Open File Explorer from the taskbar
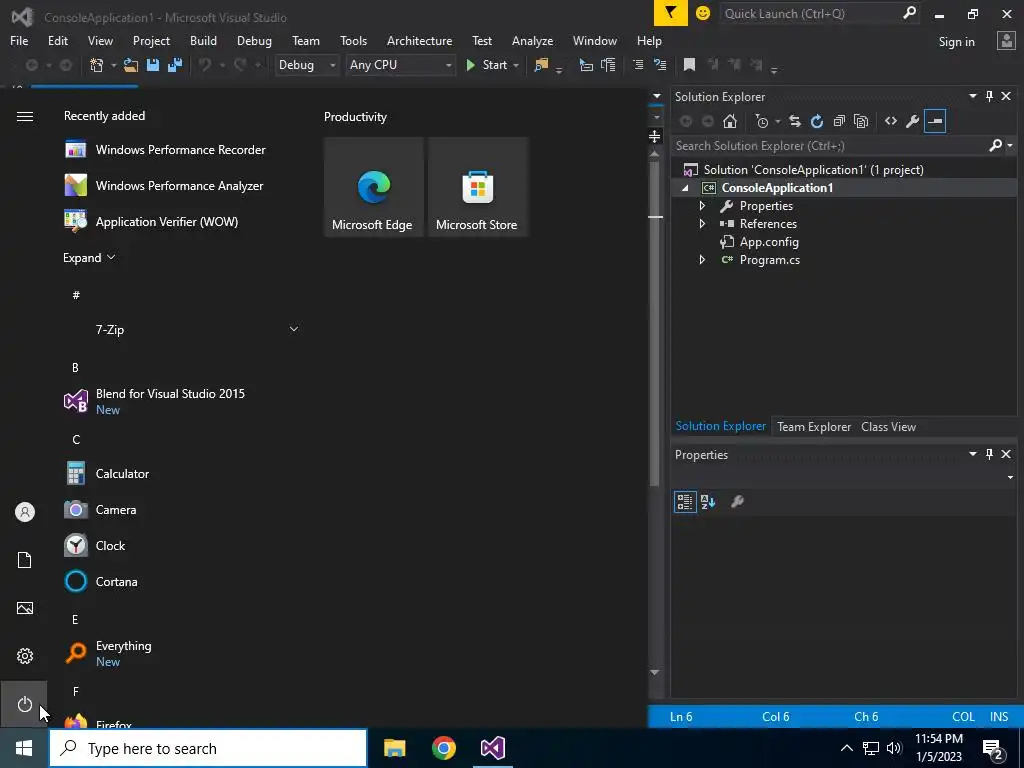 [394, 748]
